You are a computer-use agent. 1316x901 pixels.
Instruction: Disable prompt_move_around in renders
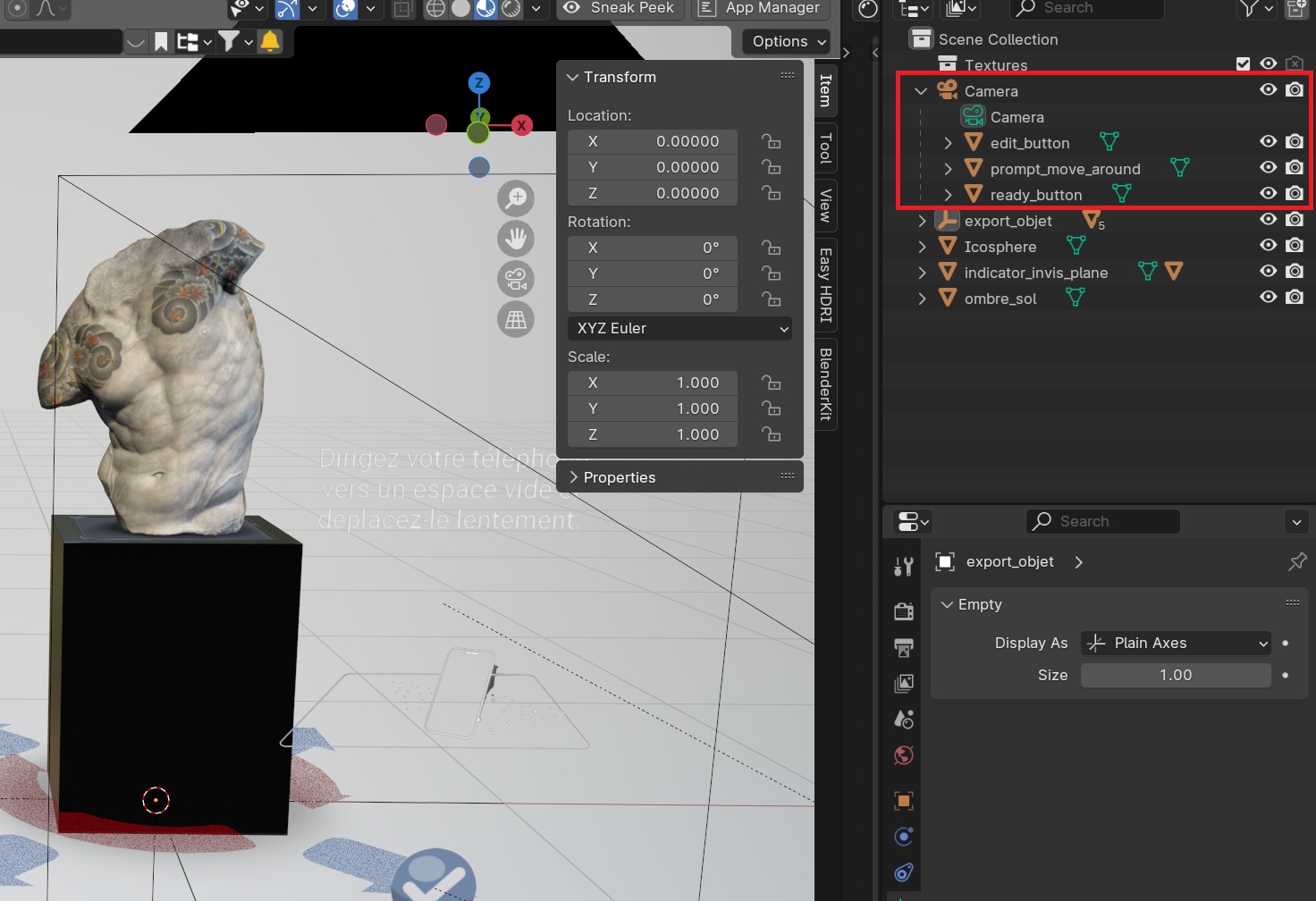click(1294, 167)
